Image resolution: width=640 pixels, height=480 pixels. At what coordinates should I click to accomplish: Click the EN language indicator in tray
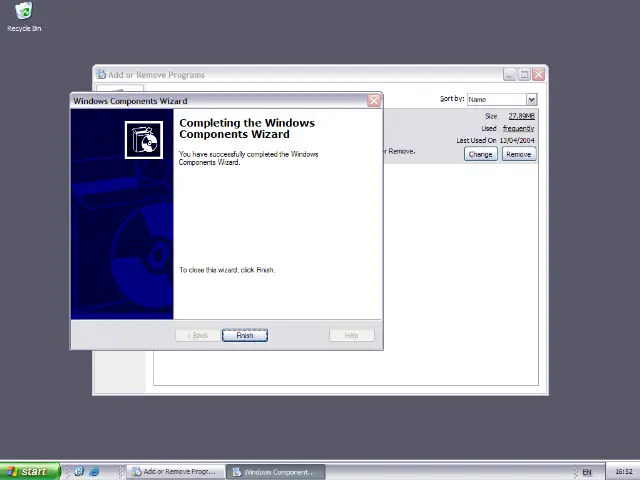[x=587, y=472]
